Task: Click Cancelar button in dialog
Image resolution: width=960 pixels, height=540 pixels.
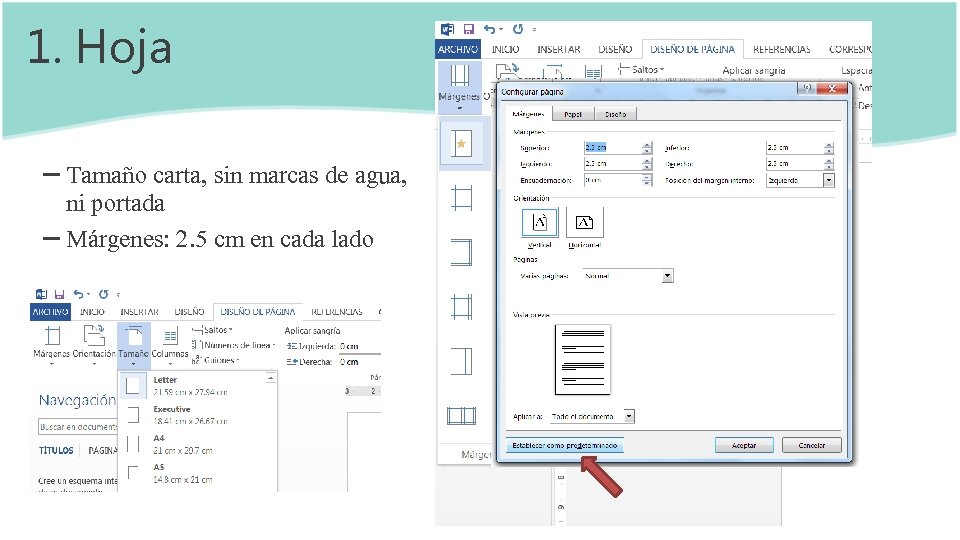Action: [812, 446]
